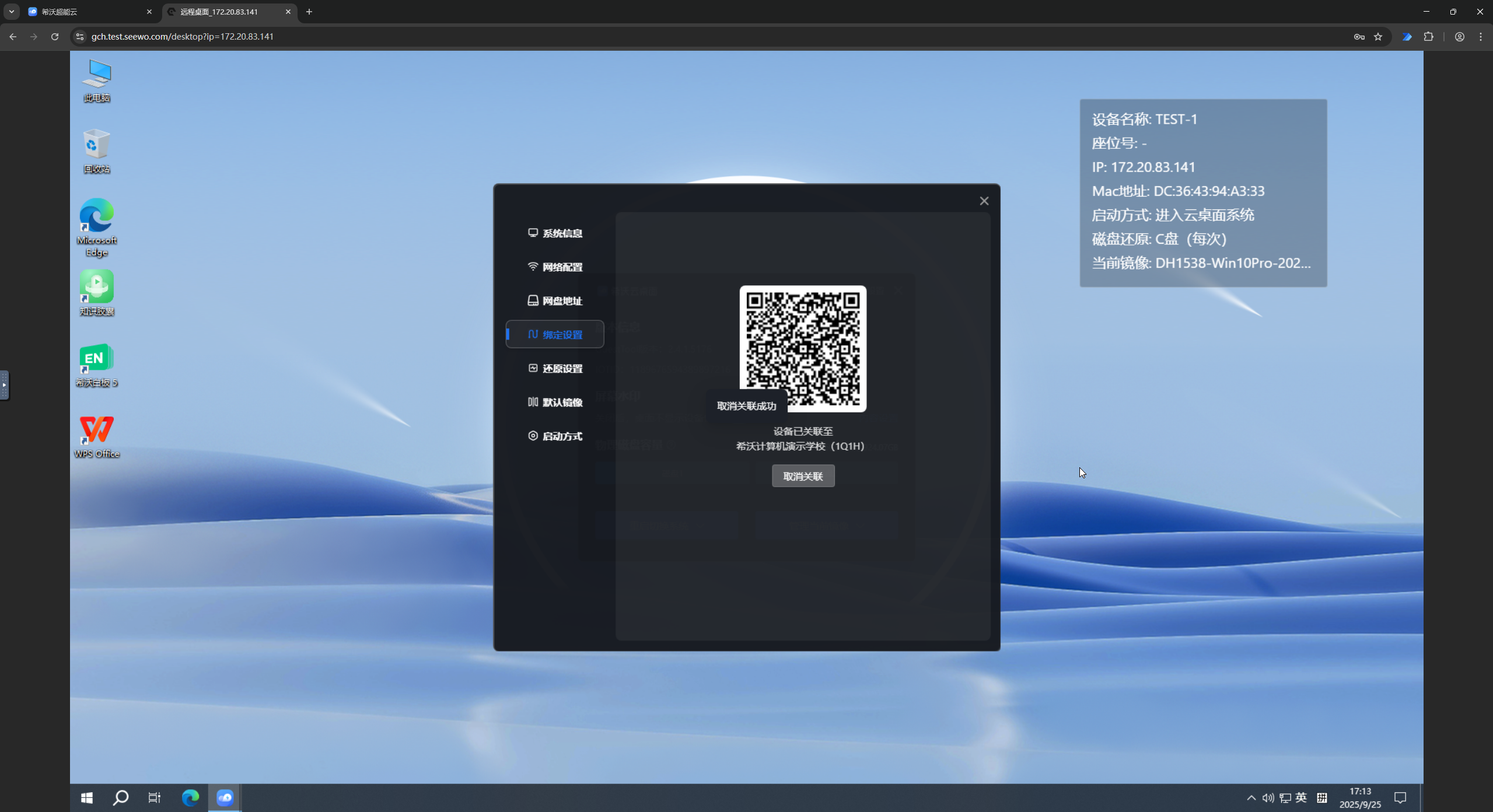The height and width of the screenshot is (812, 1493).
Task: Select 网络配置 in settings sidebar
Action: [555, 267]
